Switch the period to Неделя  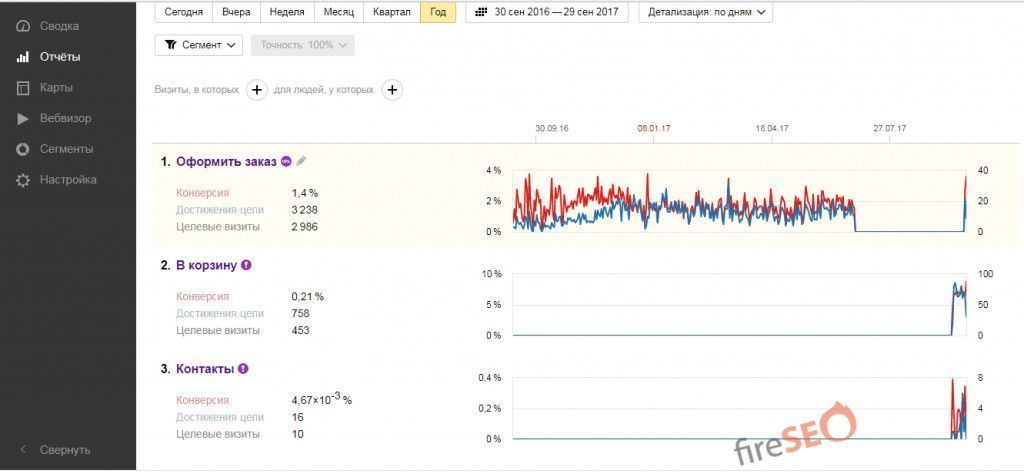pos(287,12)
